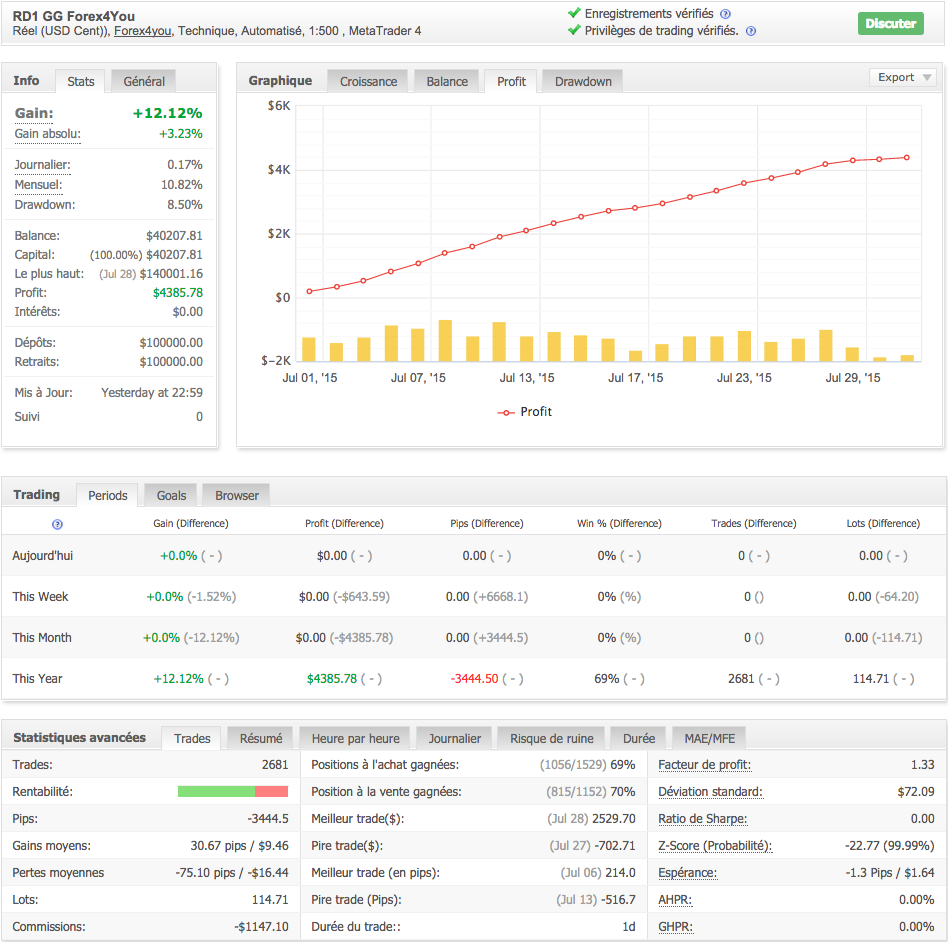
Task: Switch to the MAE/MFE statistics tab
Action: pyautogui.click(x=709, y=739)
